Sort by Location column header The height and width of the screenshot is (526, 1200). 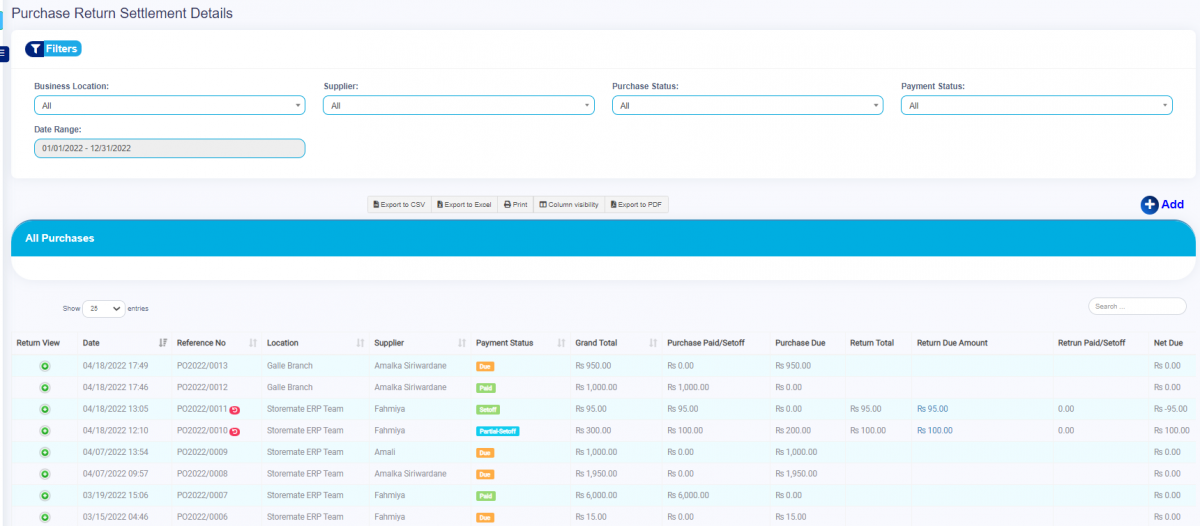(x=314, y=343)
